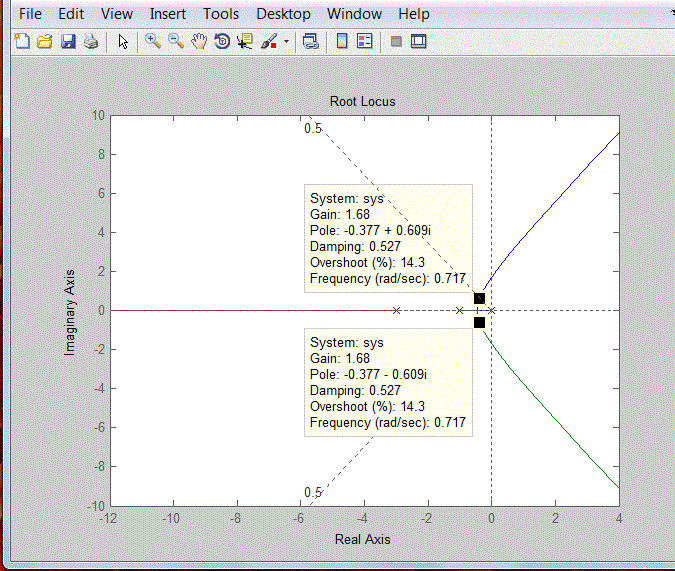Click the Link Plot toolbar button
Screen dimensions: 675x571
[x=311, y=41]
